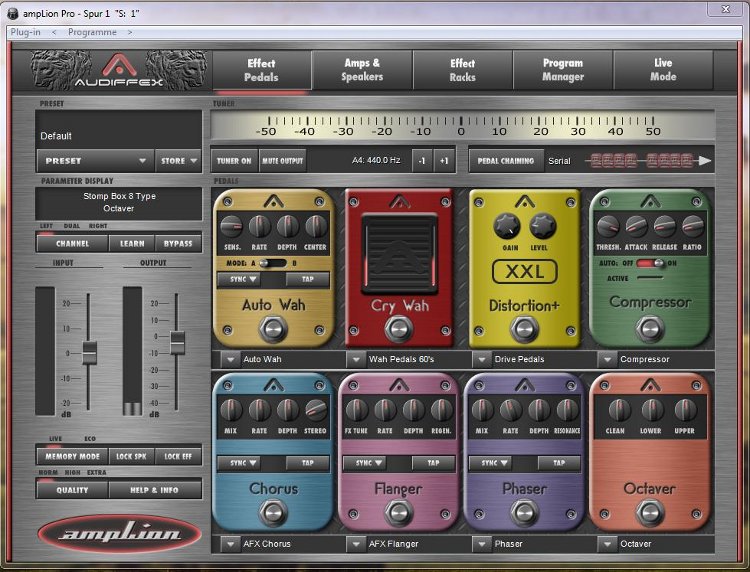The image size is (750, 572).
Task: Decrease tuner reference with the -1 button
Action: (421, 161)
